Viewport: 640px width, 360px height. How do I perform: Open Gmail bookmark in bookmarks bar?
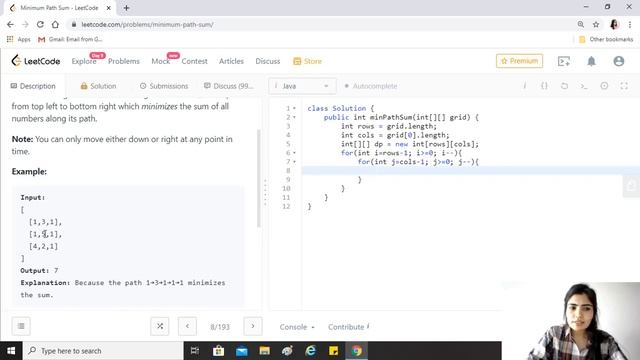click(70, 39)
